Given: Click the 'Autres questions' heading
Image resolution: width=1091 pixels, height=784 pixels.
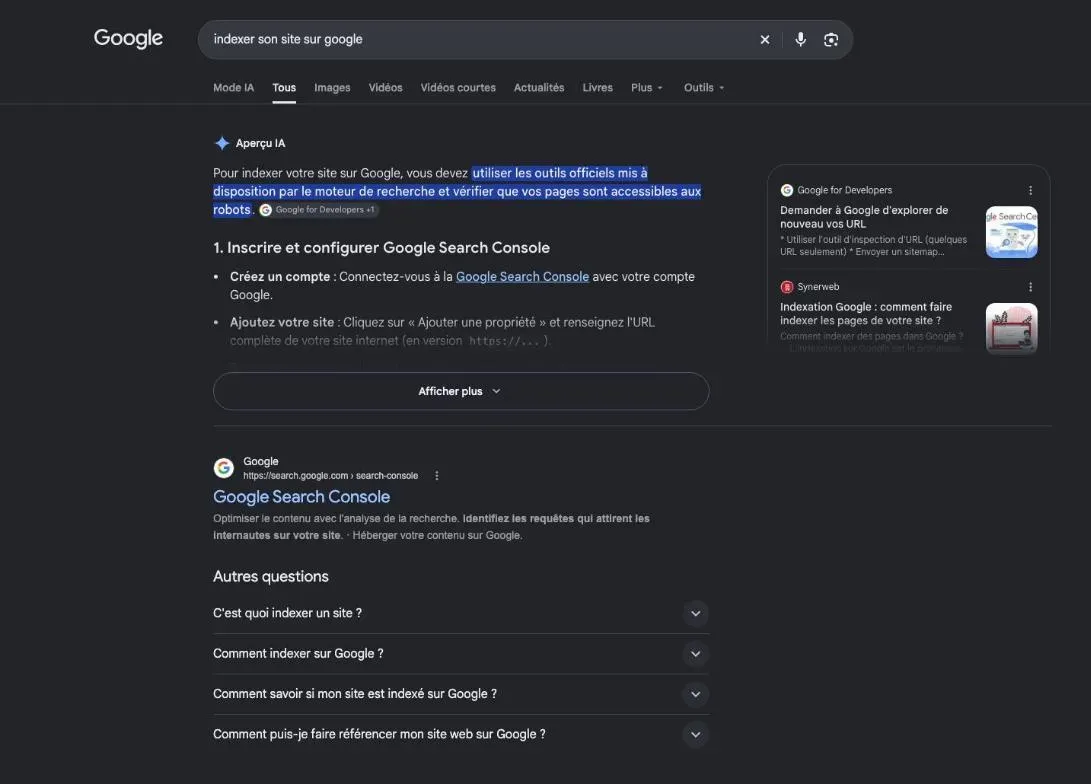Looking at the screenshot, I should (x=271, y=577).
